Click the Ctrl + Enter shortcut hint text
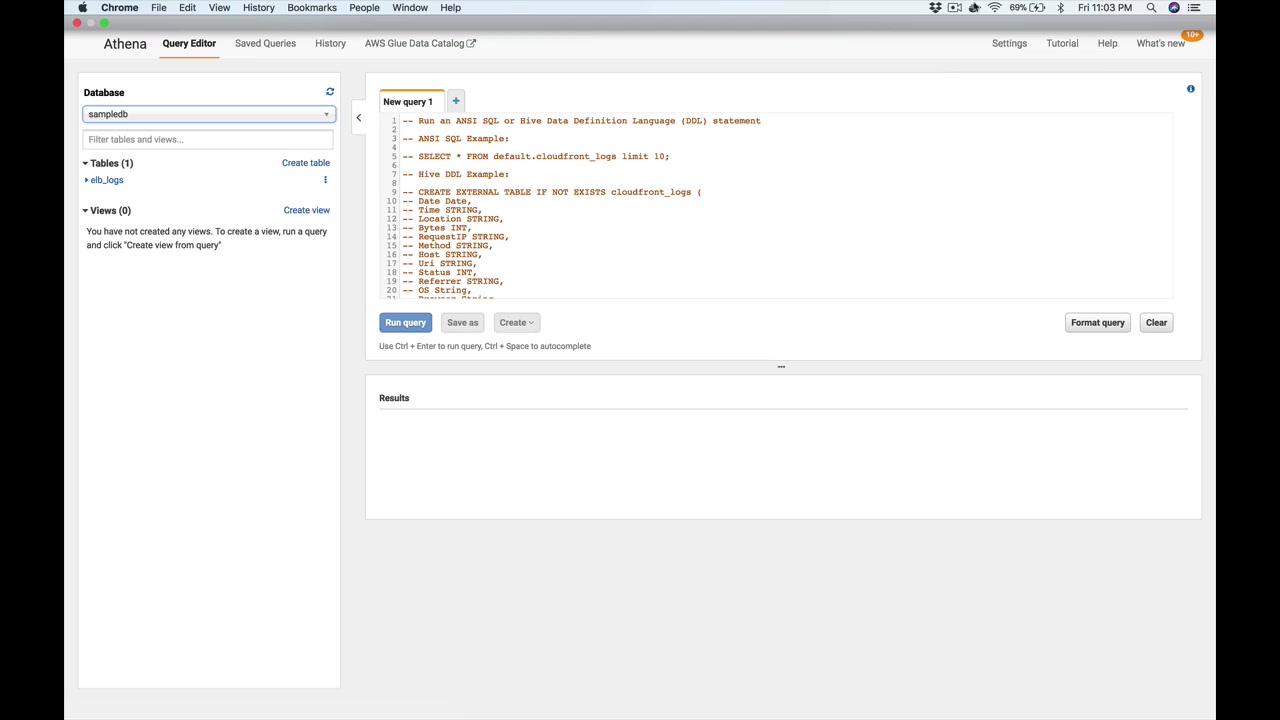The height and width of the screenshot is (720, 1280). click(x=485, y=346)
